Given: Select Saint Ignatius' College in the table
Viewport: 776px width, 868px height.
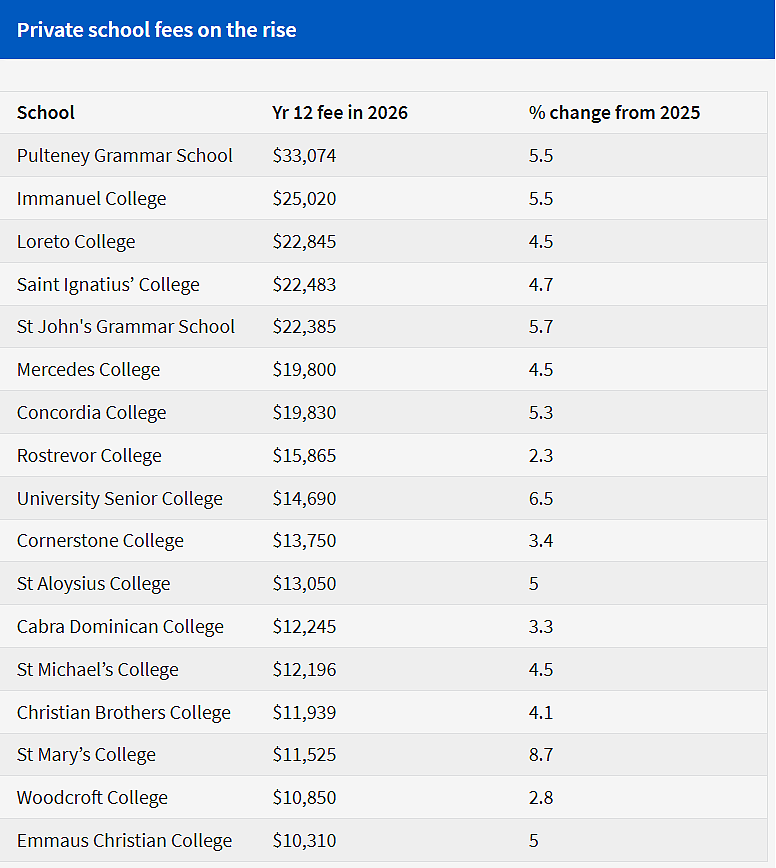Looking at the screenshot, I should (x=108, y=284).
